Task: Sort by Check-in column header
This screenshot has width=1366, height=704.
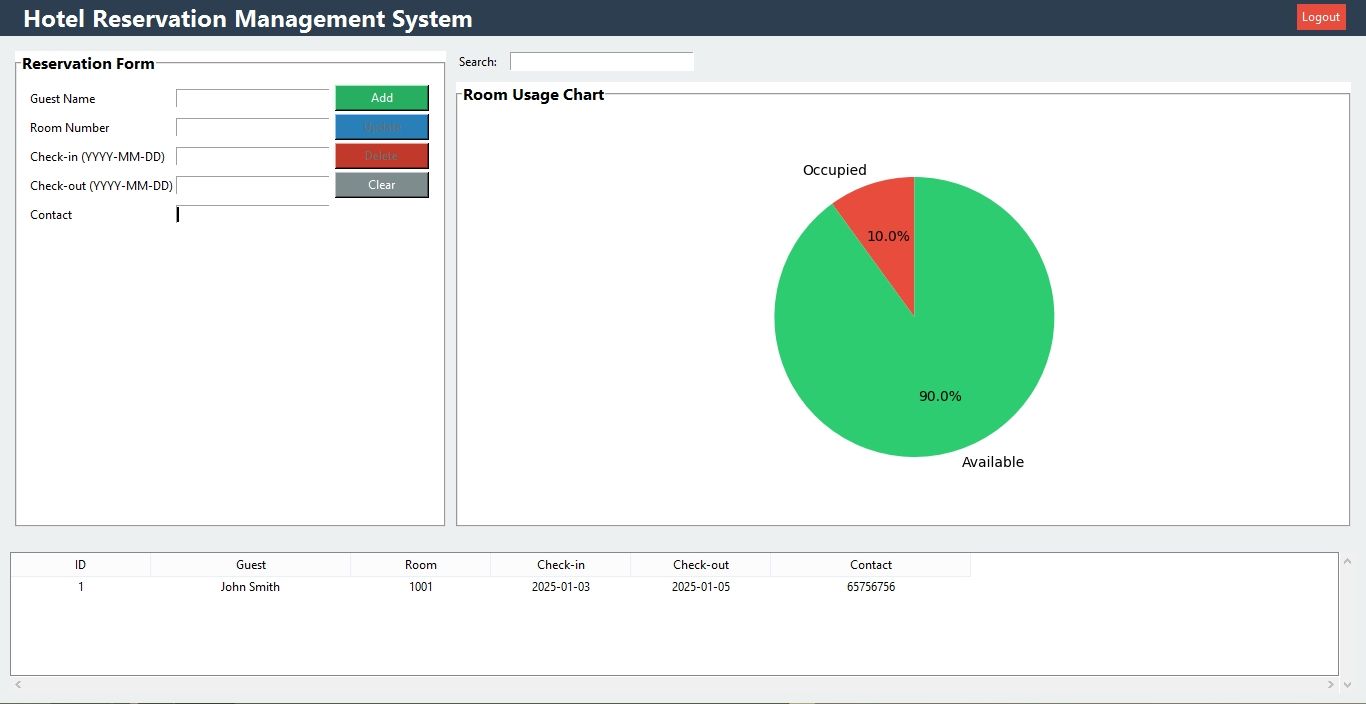Action: 561,565
